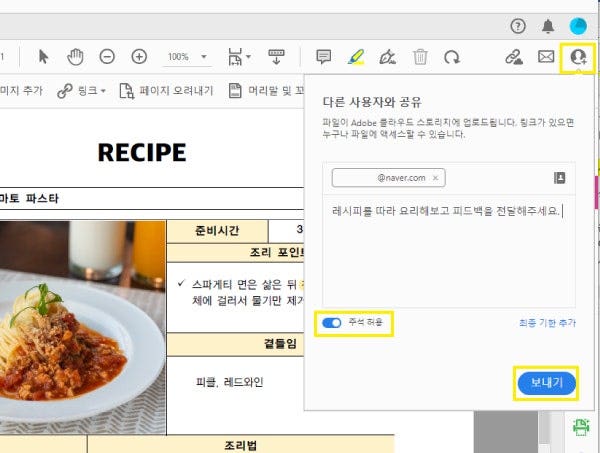Open the 100% zoom level dropdown
This screenshot has width=600, height=453.
(204, 57)
